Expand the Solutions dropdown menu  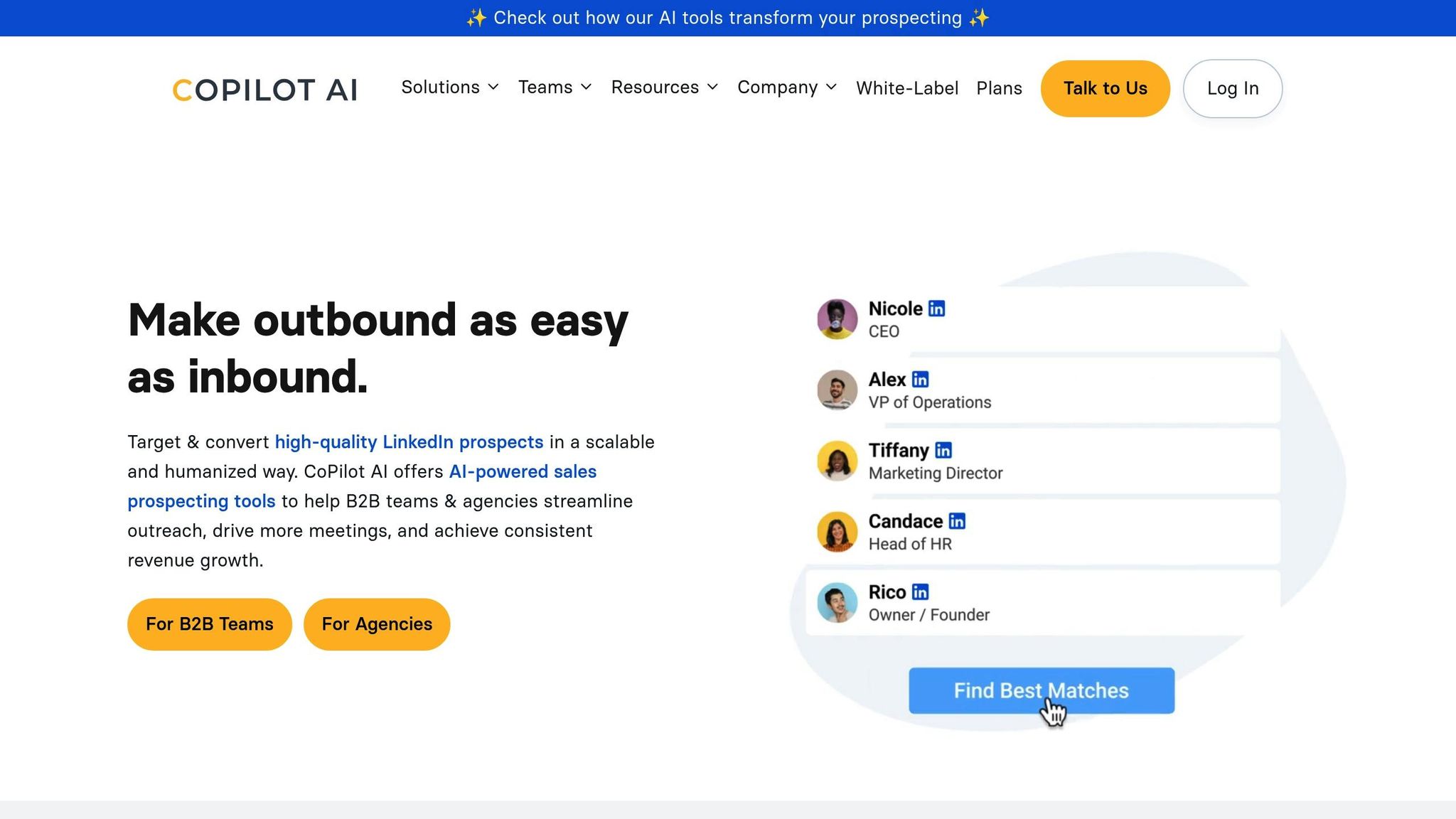point(449,87)
